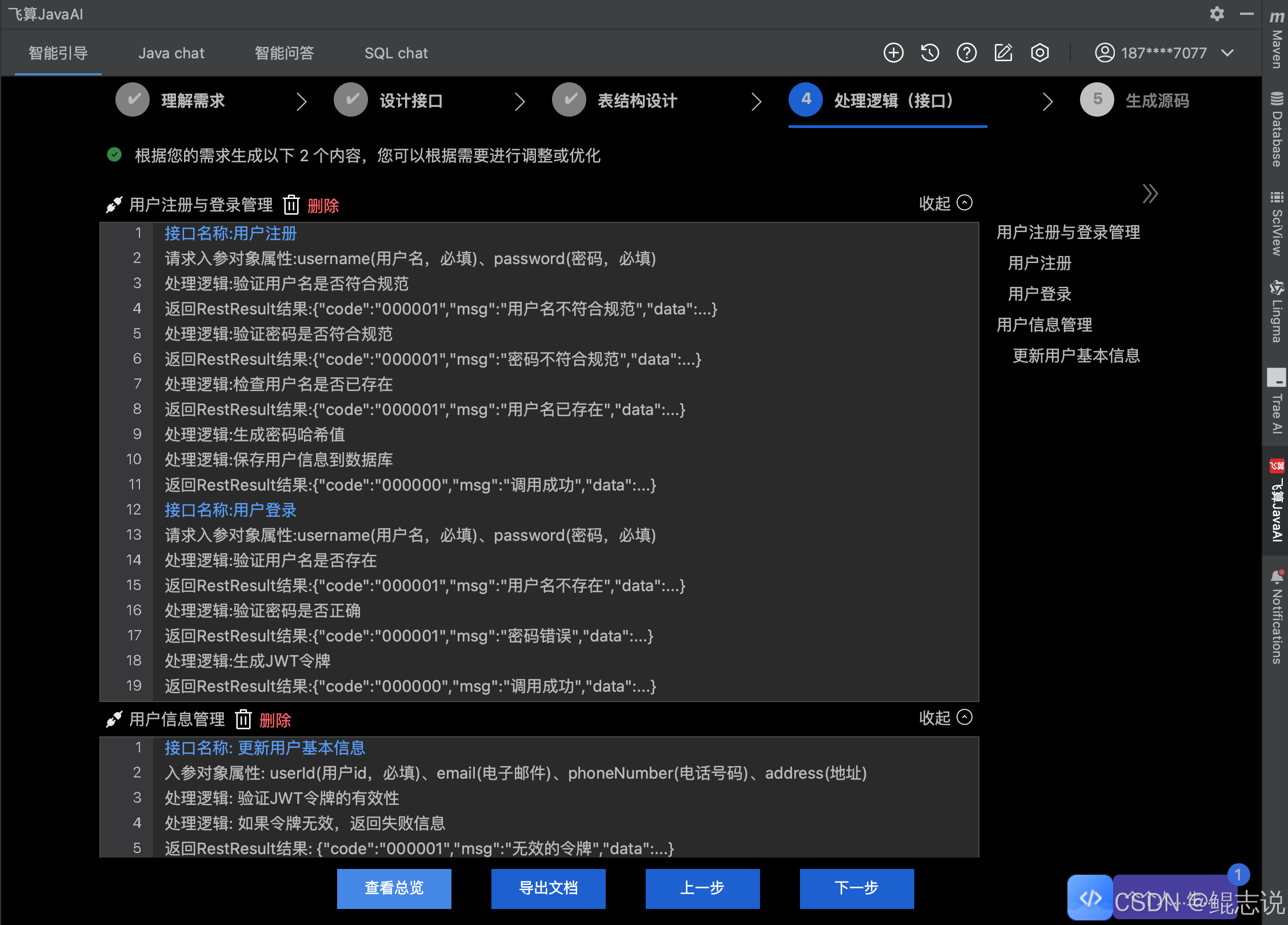
Task: Click line number 19 in first editor
Action: click(x=134, y=685)
